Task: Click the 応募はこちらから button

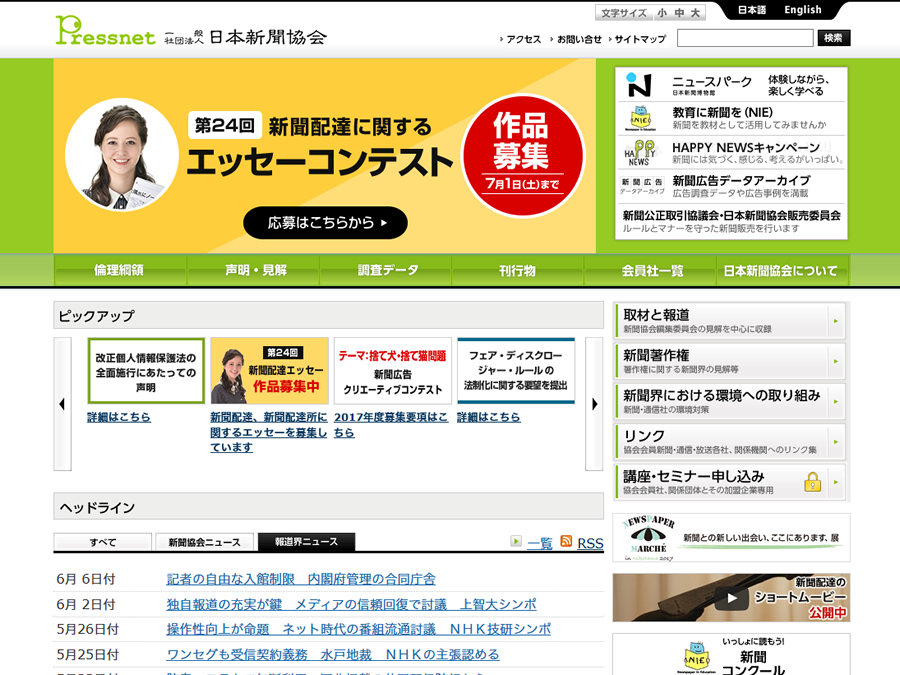Action: (325, 223)
